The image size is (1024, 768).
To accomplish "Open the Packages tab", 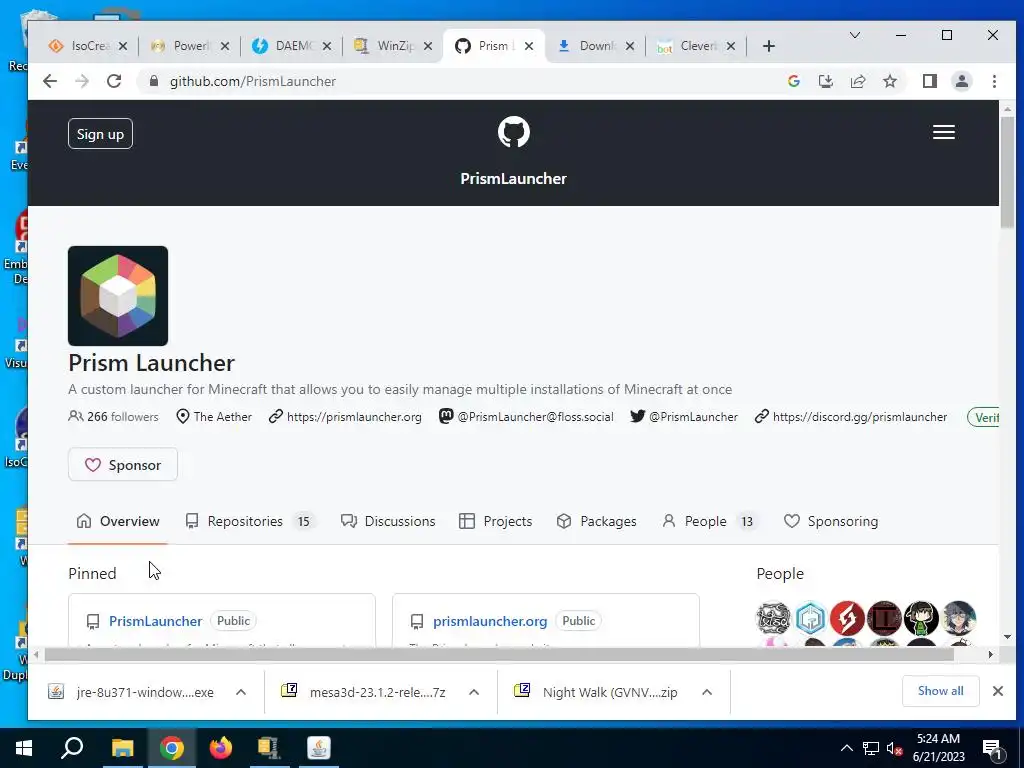I will tap(596, 521).
